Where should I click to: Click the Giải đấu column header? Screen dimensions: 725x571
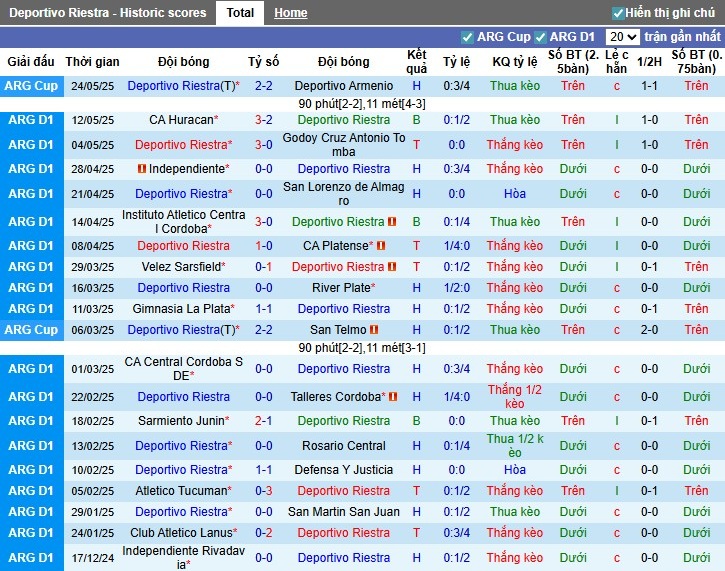point(31,62)
